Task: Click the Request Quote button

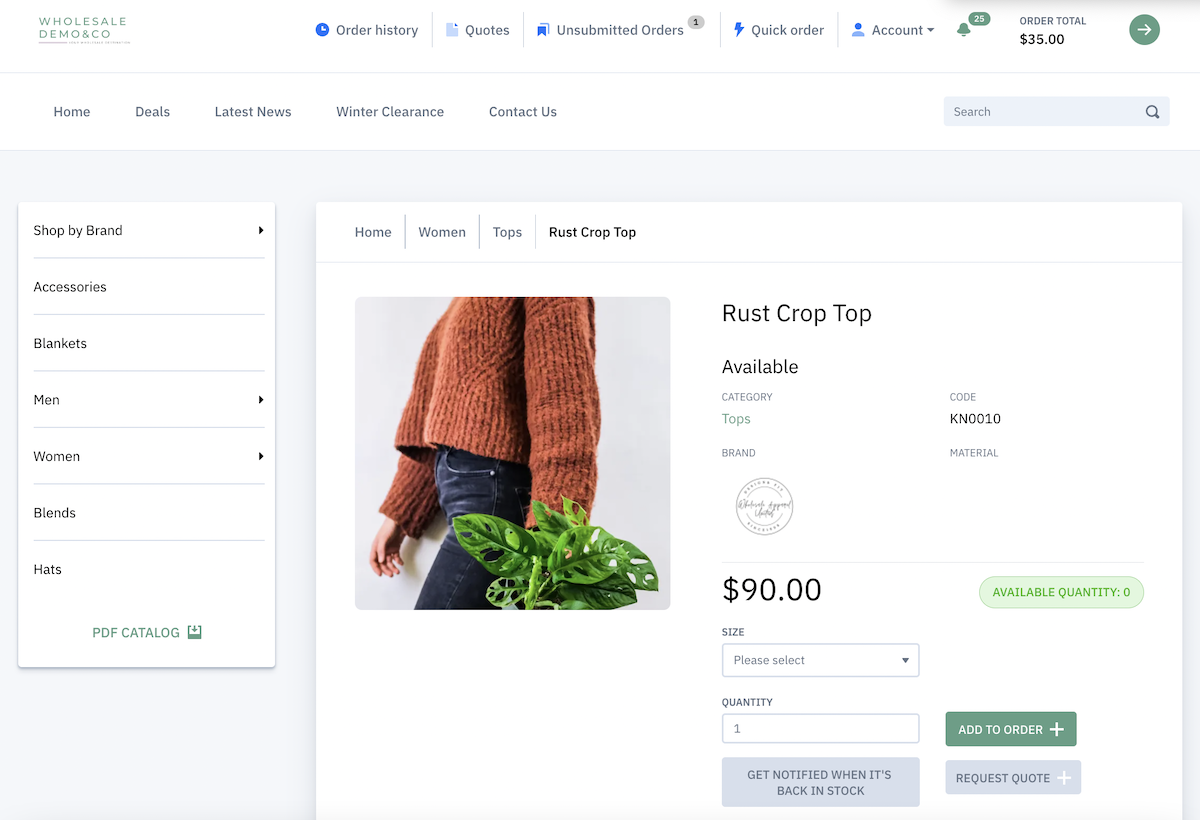Action: point(1012,778)
